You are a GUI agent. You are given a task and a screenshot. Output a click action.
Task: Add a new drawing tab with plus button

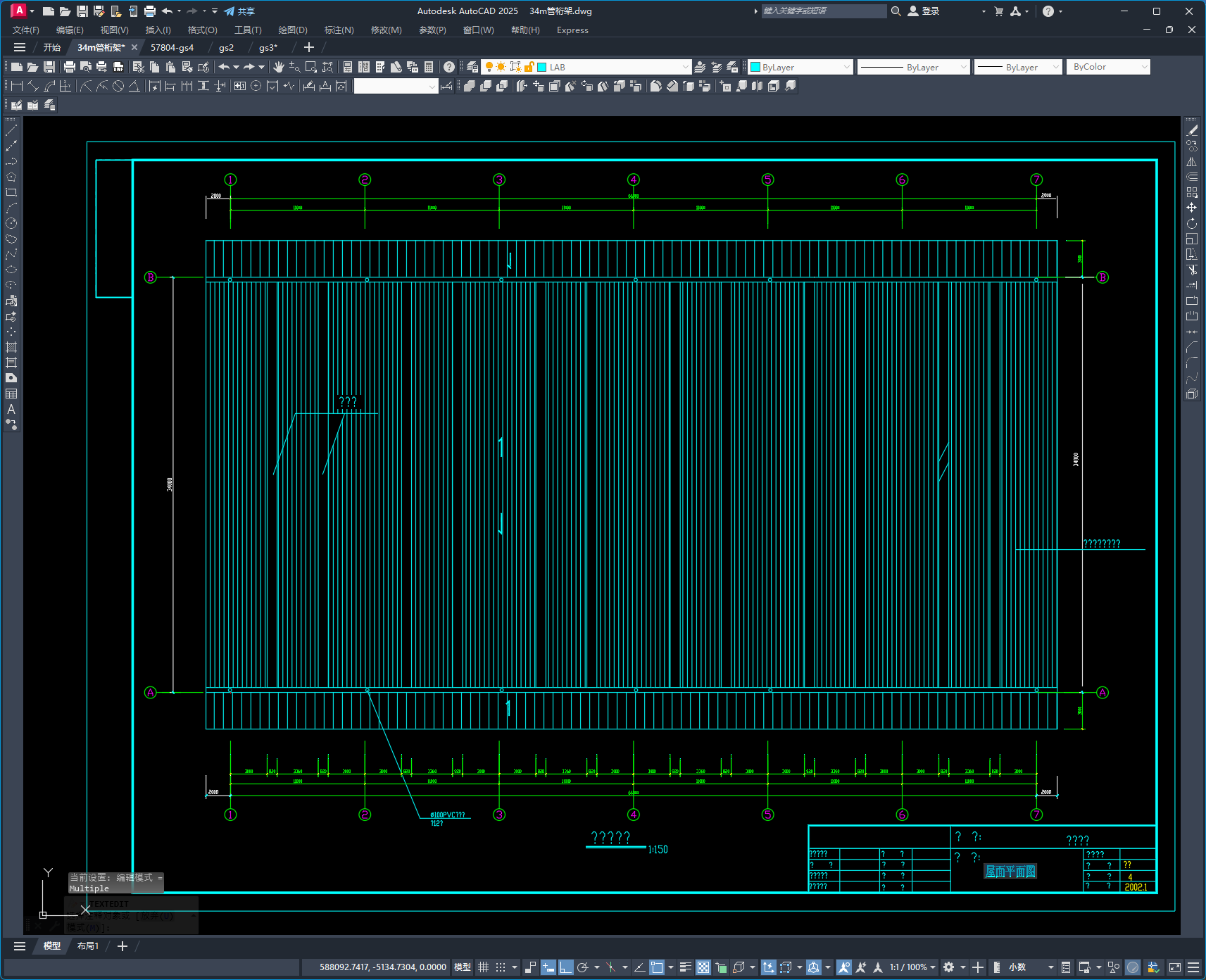(308, 48)
